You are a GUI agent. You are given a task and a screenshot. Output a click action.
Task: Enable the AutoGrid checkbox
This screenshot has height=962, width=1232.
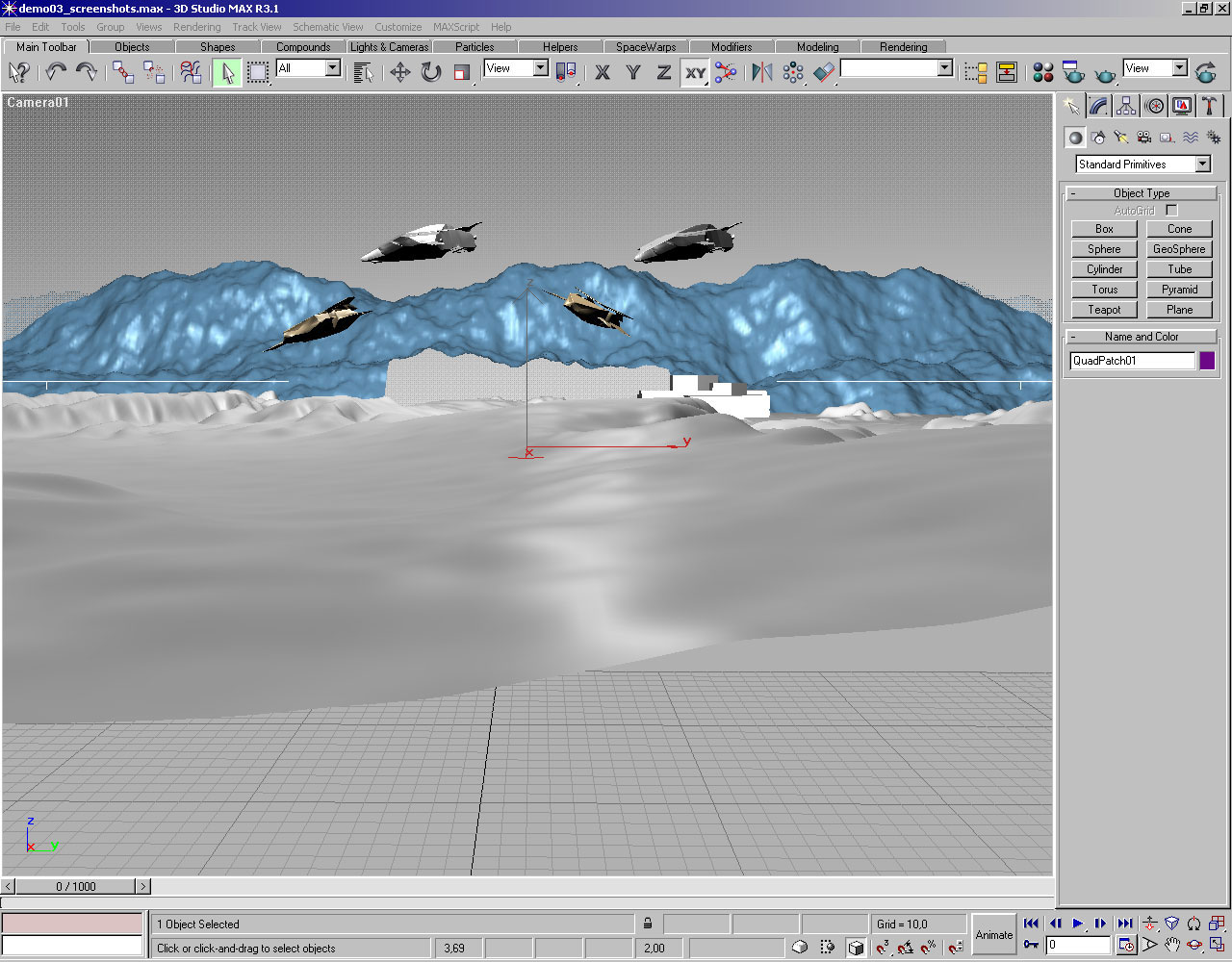pyautogui.click(x=1171, y=210)
